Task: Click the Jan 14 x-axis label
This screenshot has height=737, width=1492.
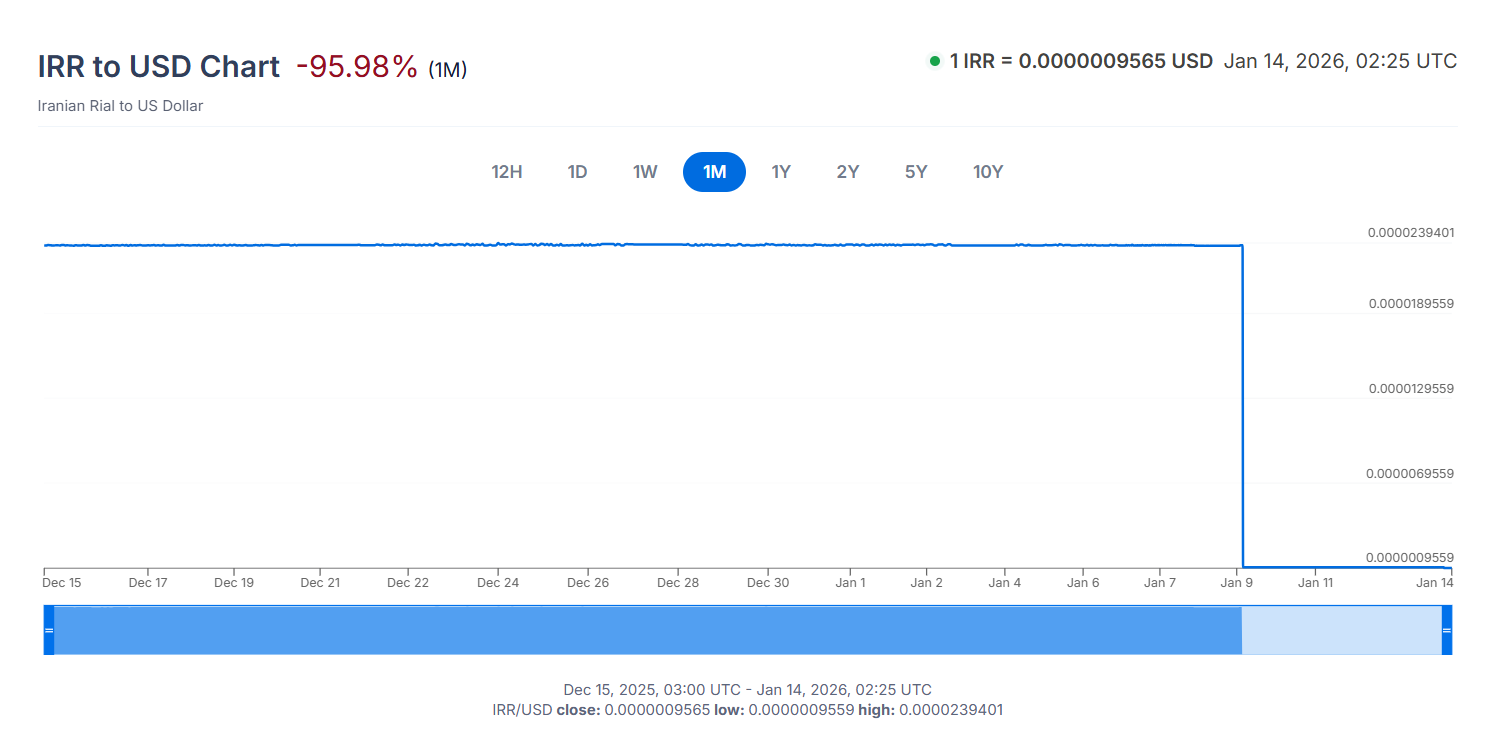Action: click(x=1432, y=582)
